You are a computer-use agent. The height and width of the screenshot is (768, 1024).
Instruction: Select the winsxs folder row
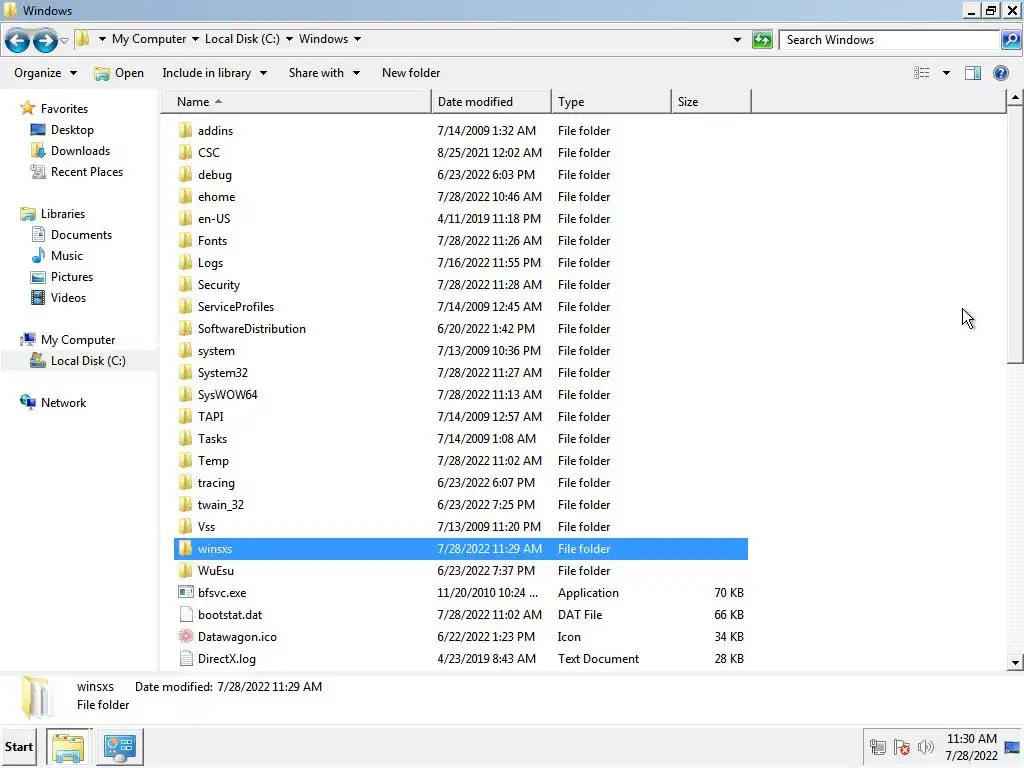[x=461, y=549]
